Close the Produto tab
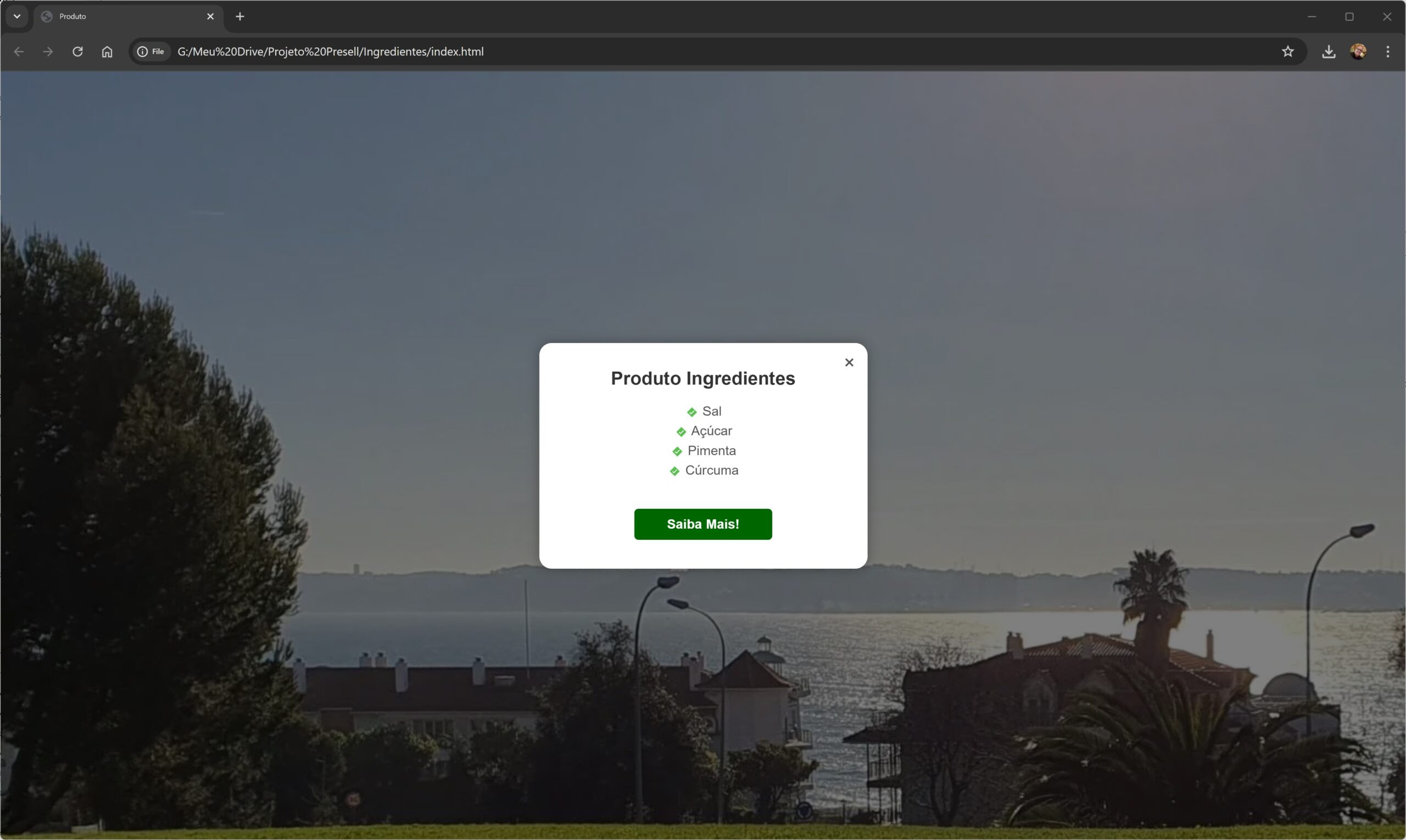Screen dimensions: 1406x840 tap(210, 16)
